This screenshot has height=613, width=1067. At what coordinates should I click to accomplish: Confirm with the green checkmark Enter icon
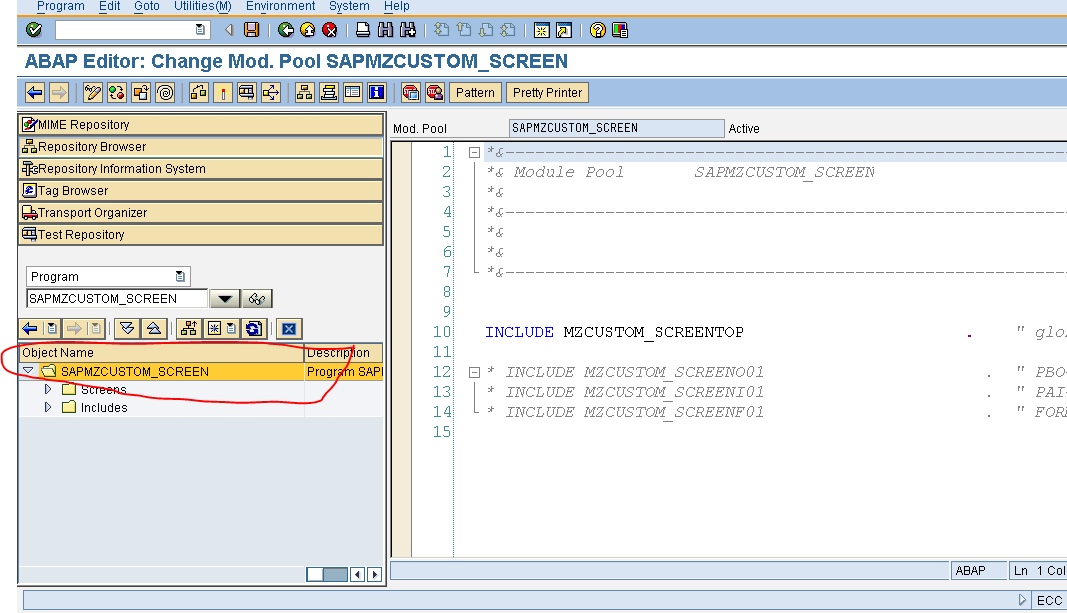[x=33, y=29]
